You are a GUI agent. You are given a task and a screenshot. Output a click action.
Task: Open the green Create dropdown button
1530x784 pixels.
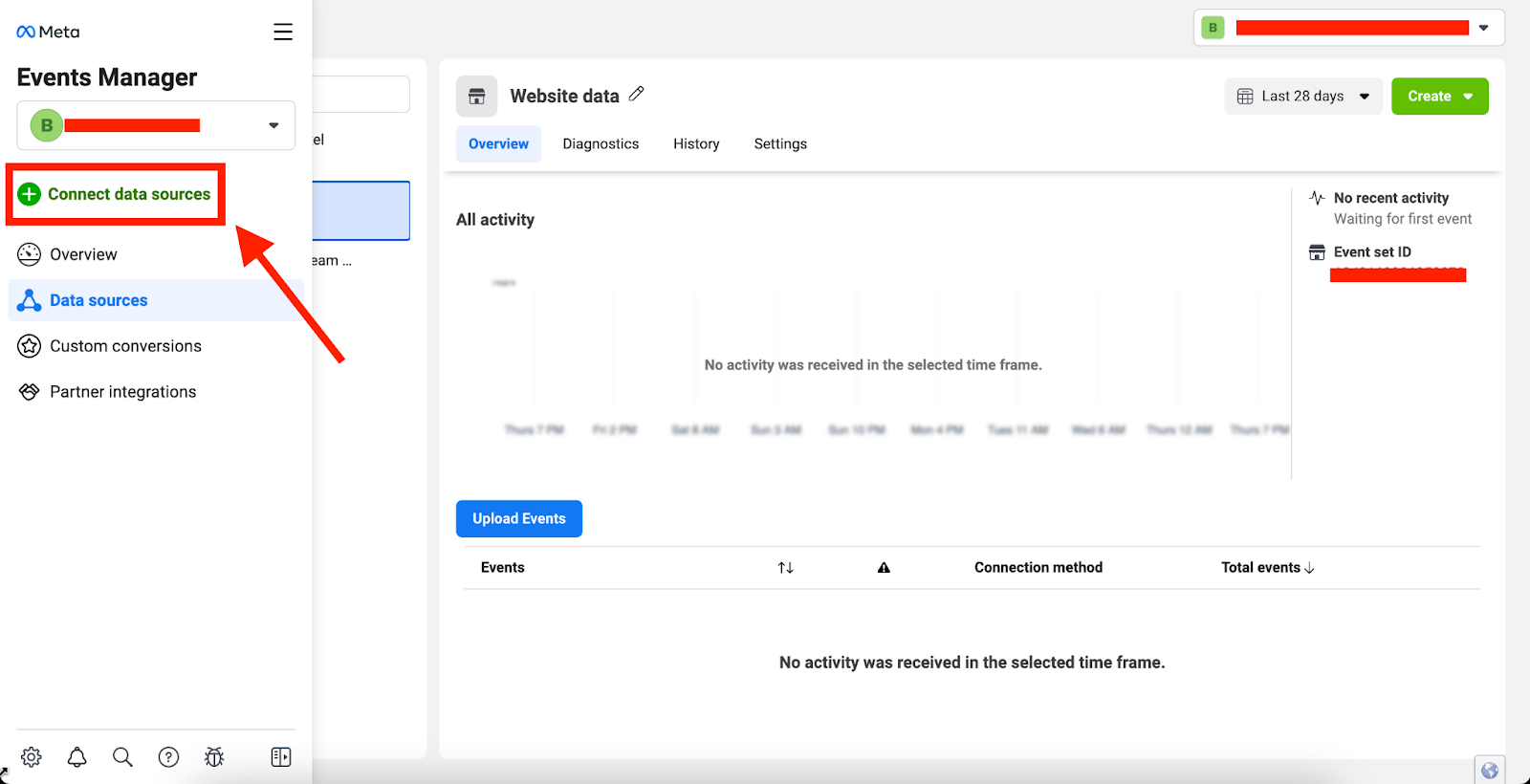tap(1440, 97)
